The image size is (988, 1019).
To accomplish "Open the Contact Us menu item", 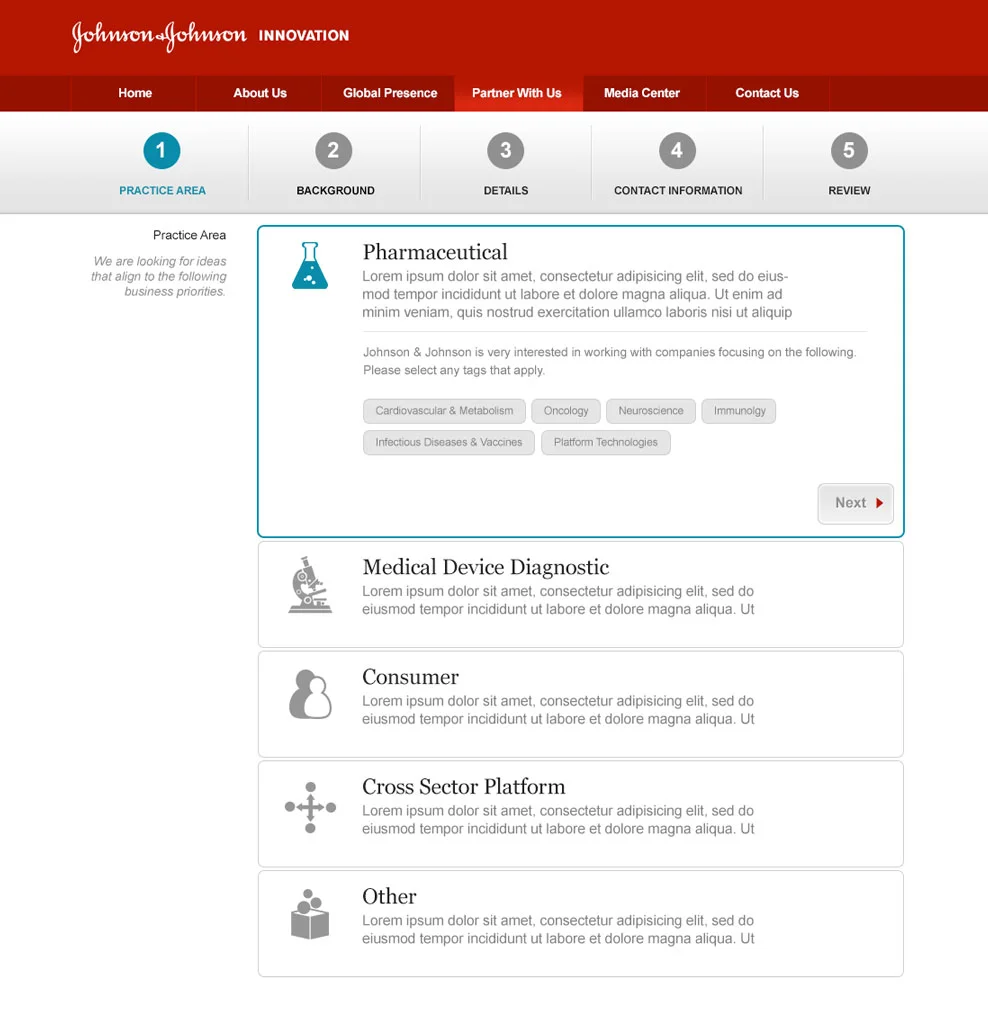I will tap(767, 93).
